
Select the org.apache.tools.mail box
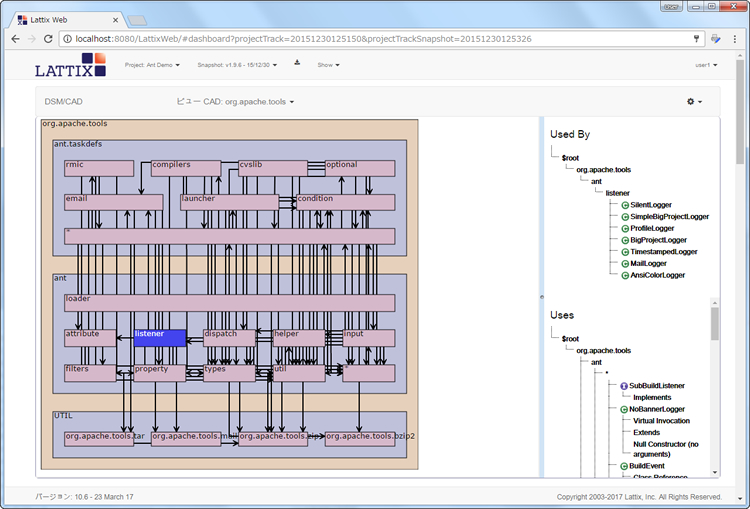(186, 439)
